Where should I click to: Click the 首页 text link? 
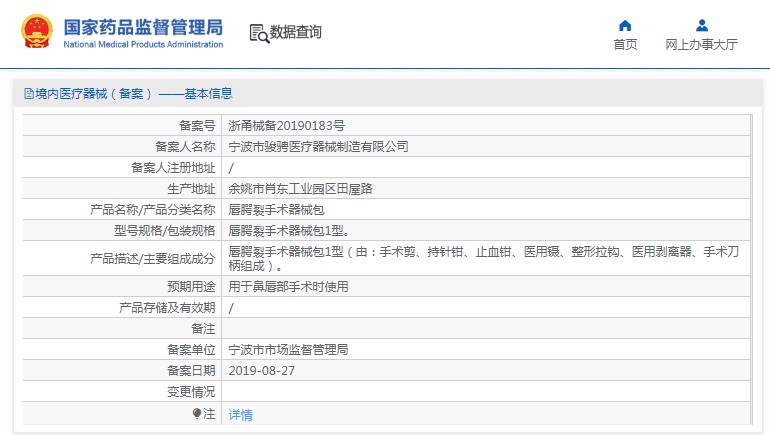pos(625,45)
